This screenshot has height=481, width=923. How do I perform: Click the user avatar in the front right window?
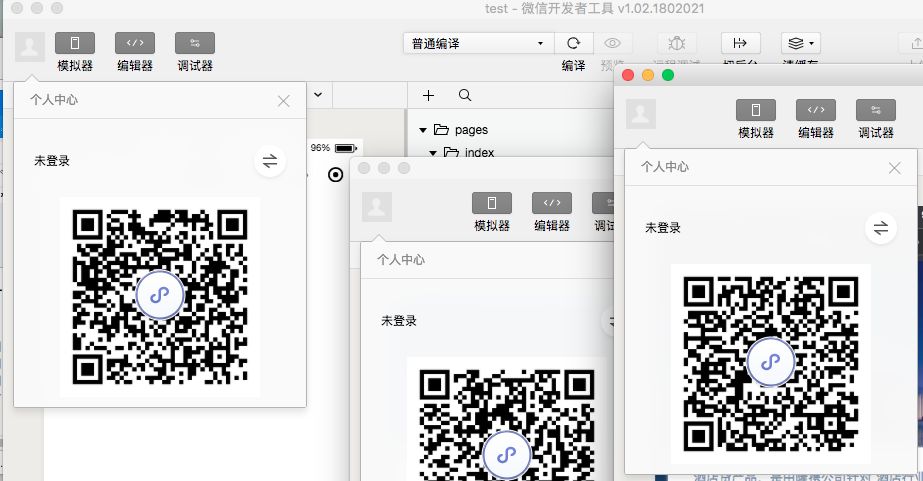coord(640,114)
